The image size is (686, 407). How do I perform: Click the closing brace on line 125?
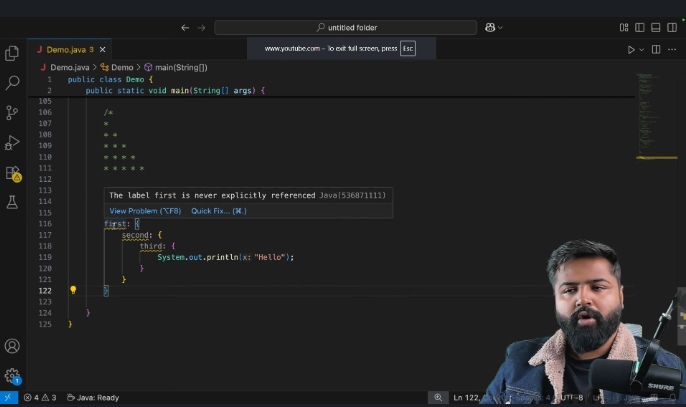(x=70, y=324)
